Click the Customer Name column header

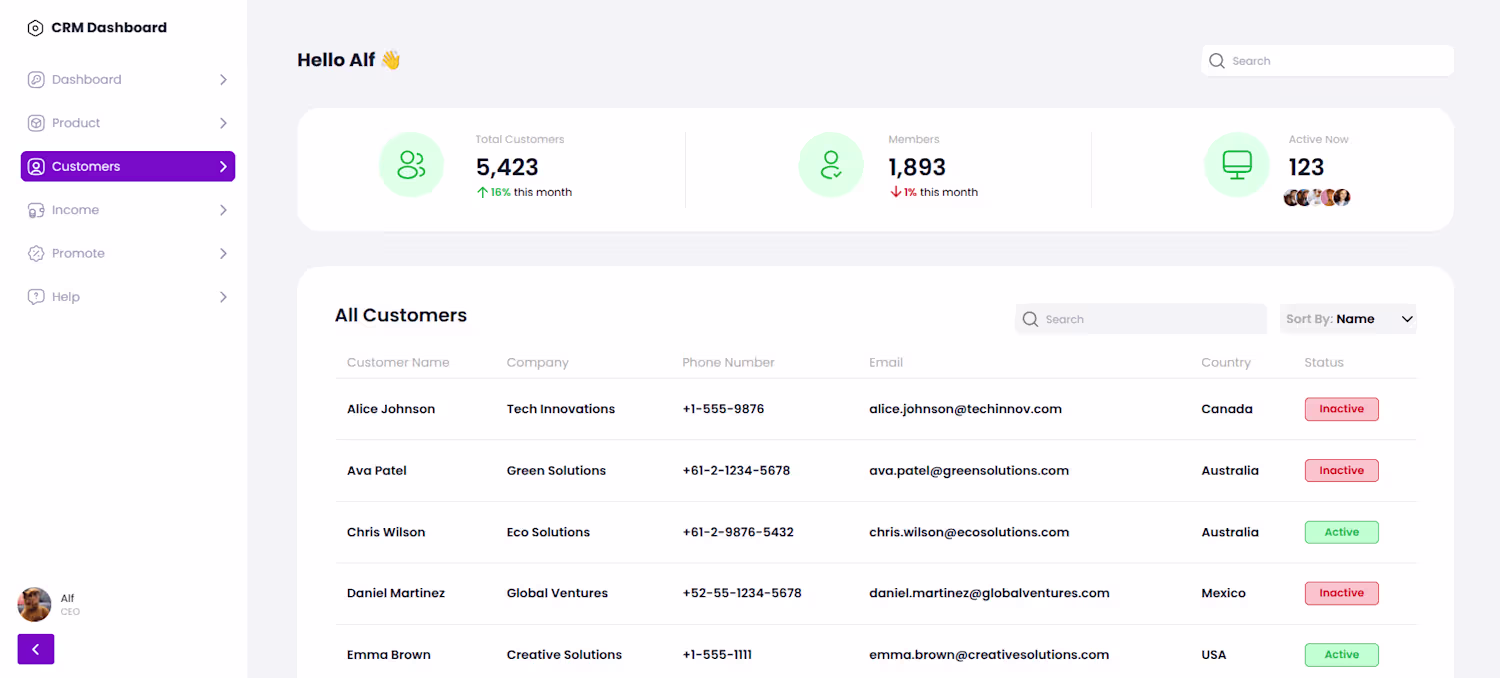point(398,363)
